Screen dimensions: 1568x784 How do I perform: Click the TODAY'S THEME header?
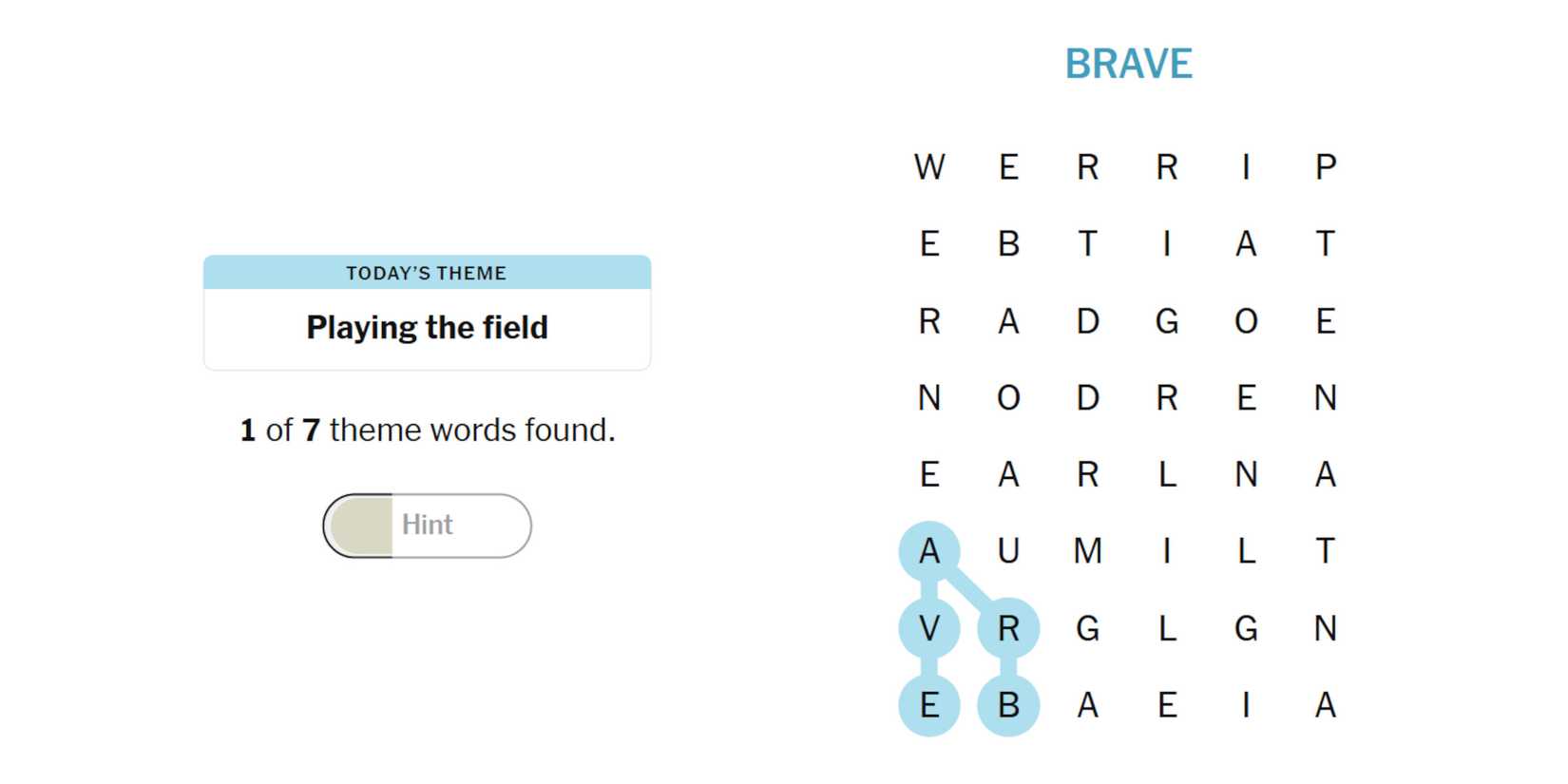(x=427, y=274)
